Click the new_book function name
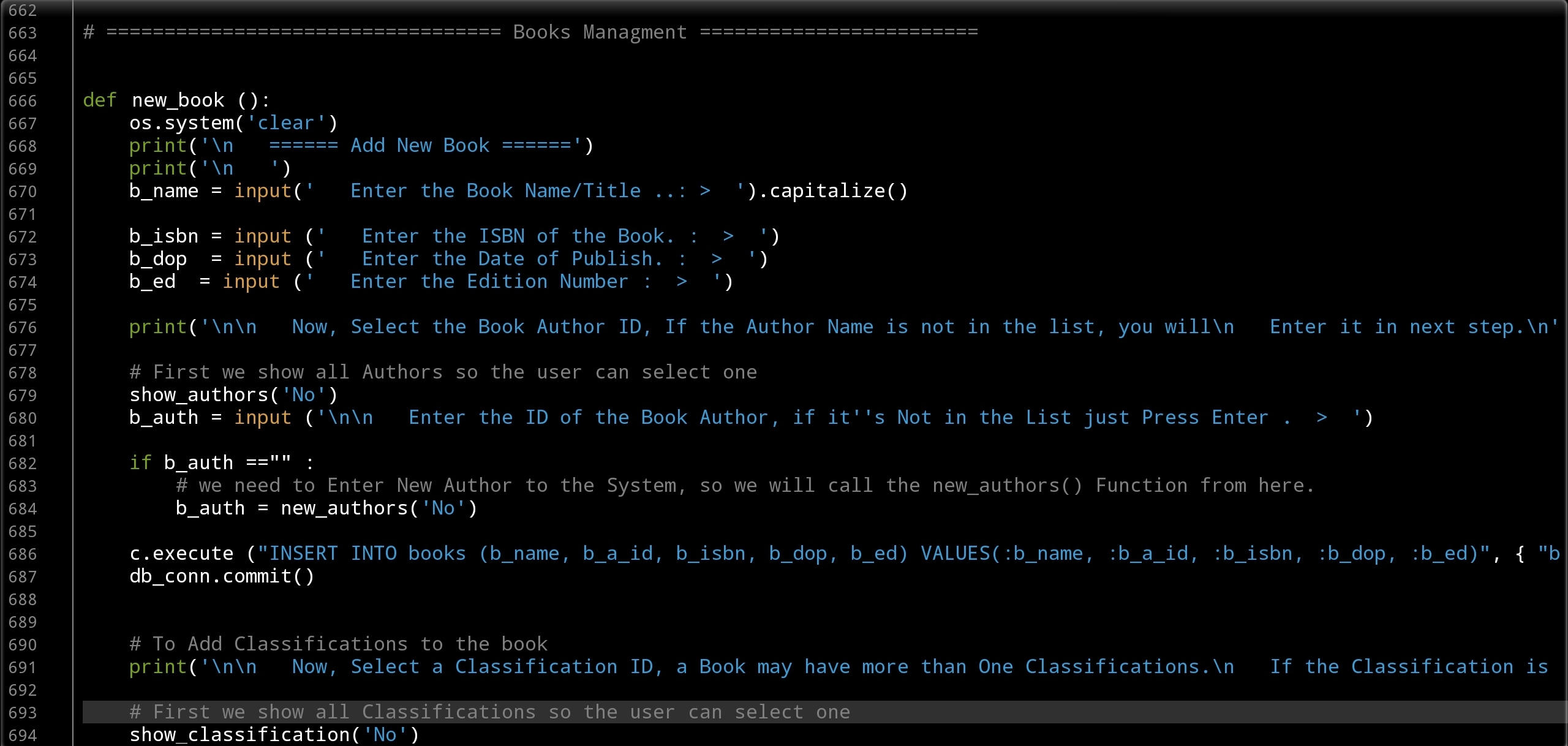The width and height of the screenshot is (1568, 746). (x=178, y=100)
